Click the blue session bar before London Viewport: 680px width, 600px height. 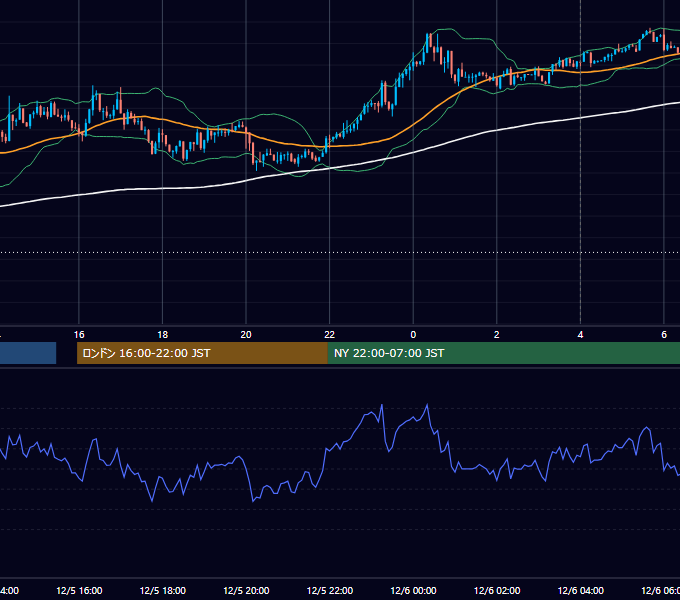[28, 353]
